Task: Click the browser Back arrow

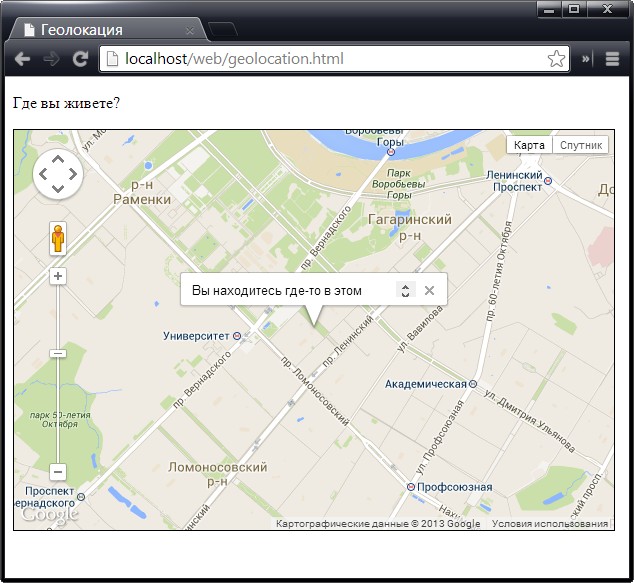Action: 22,59
